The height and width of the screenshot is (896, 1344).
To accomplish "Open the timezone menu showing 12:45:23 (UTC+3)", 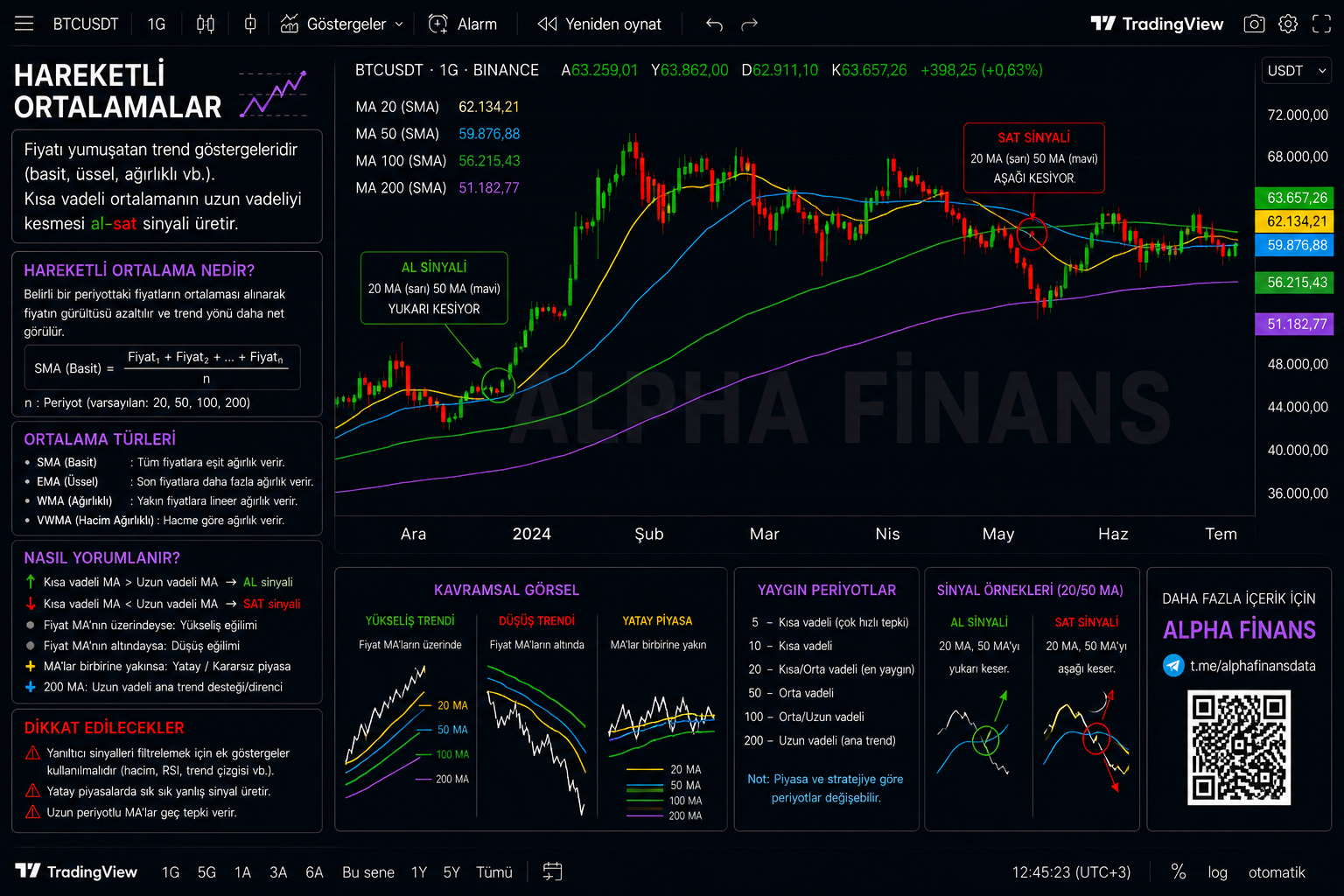I will [x=1071, y=872].
